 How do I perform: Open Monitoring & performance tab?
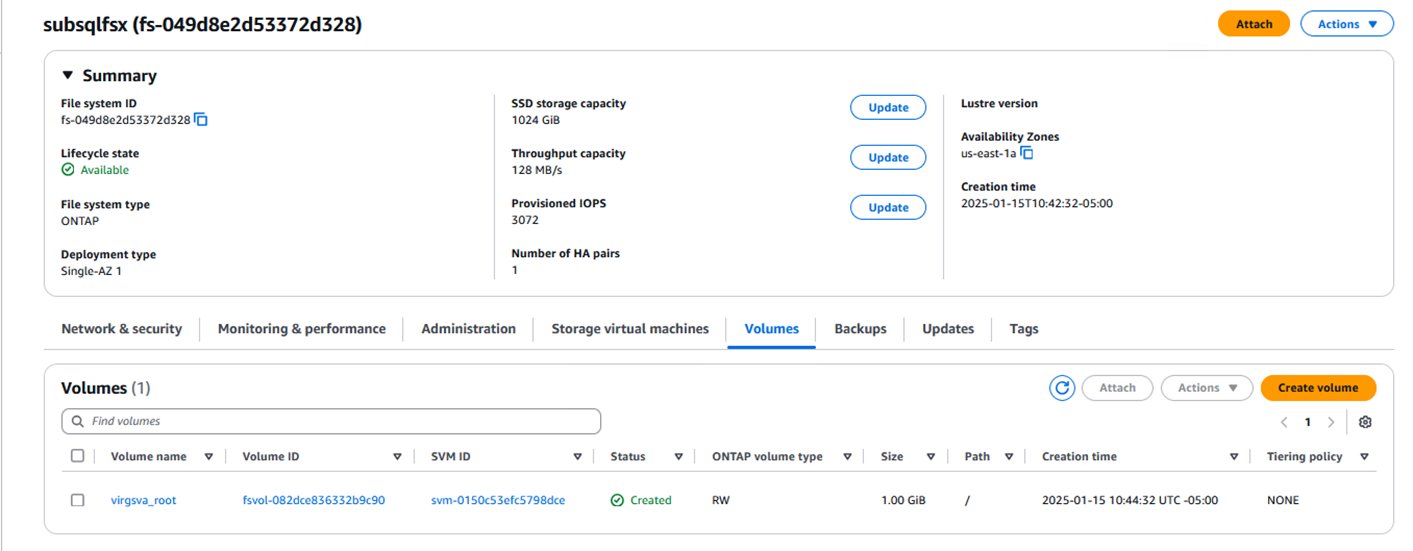301,329
